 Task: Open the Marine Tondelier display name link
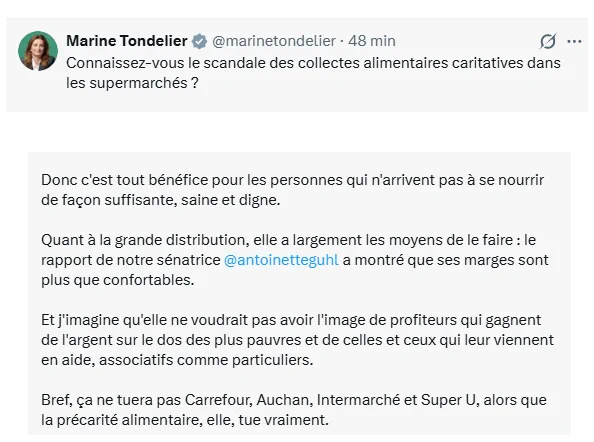click(127, 41)
